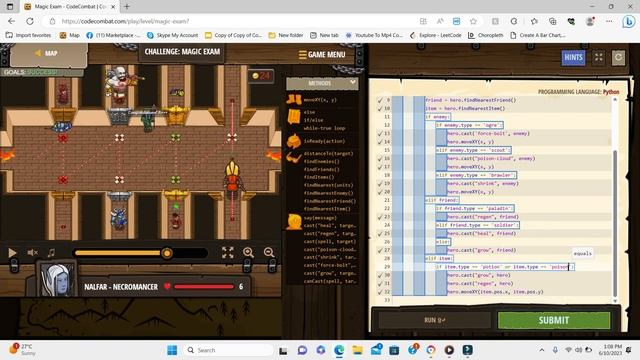Open the Choropleth bookmark
The height and width of the screenshot is (360, 640).
(486, 35)
